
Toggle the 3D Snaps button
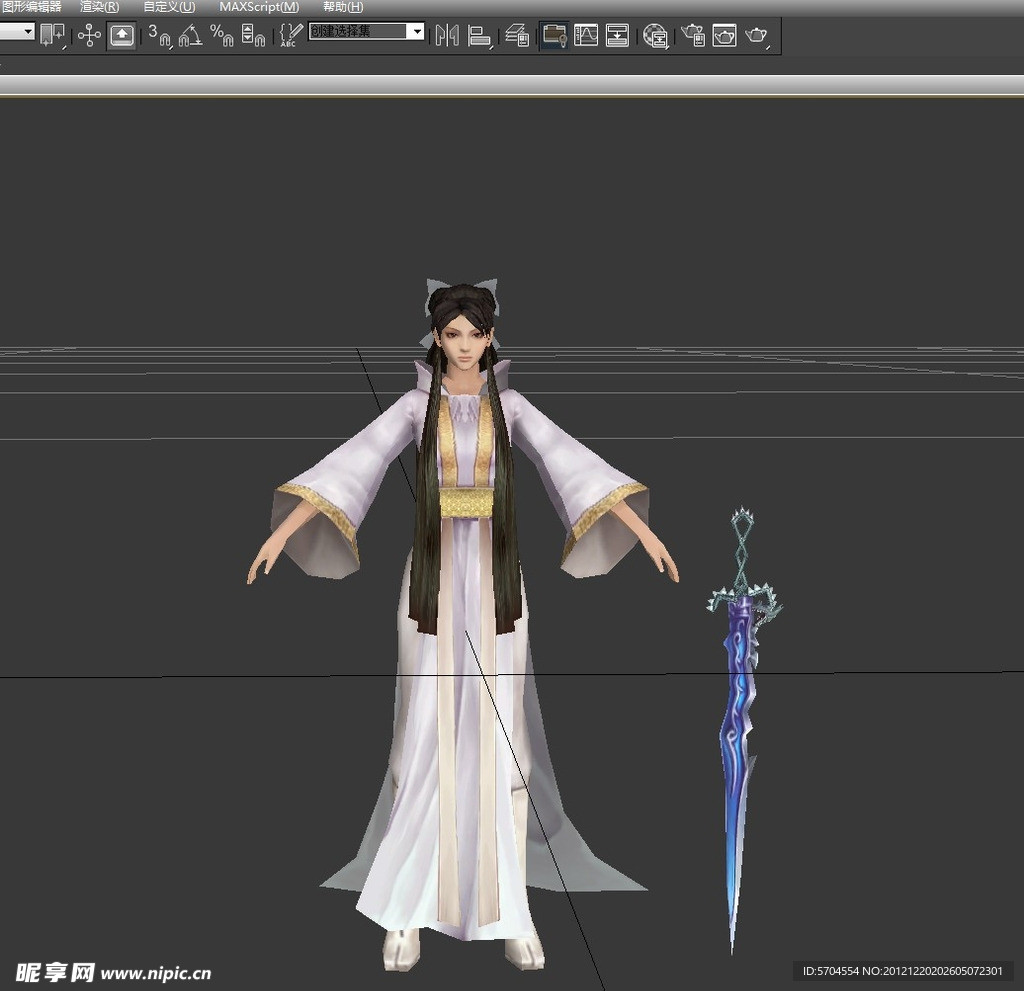[x=159, y=35]
